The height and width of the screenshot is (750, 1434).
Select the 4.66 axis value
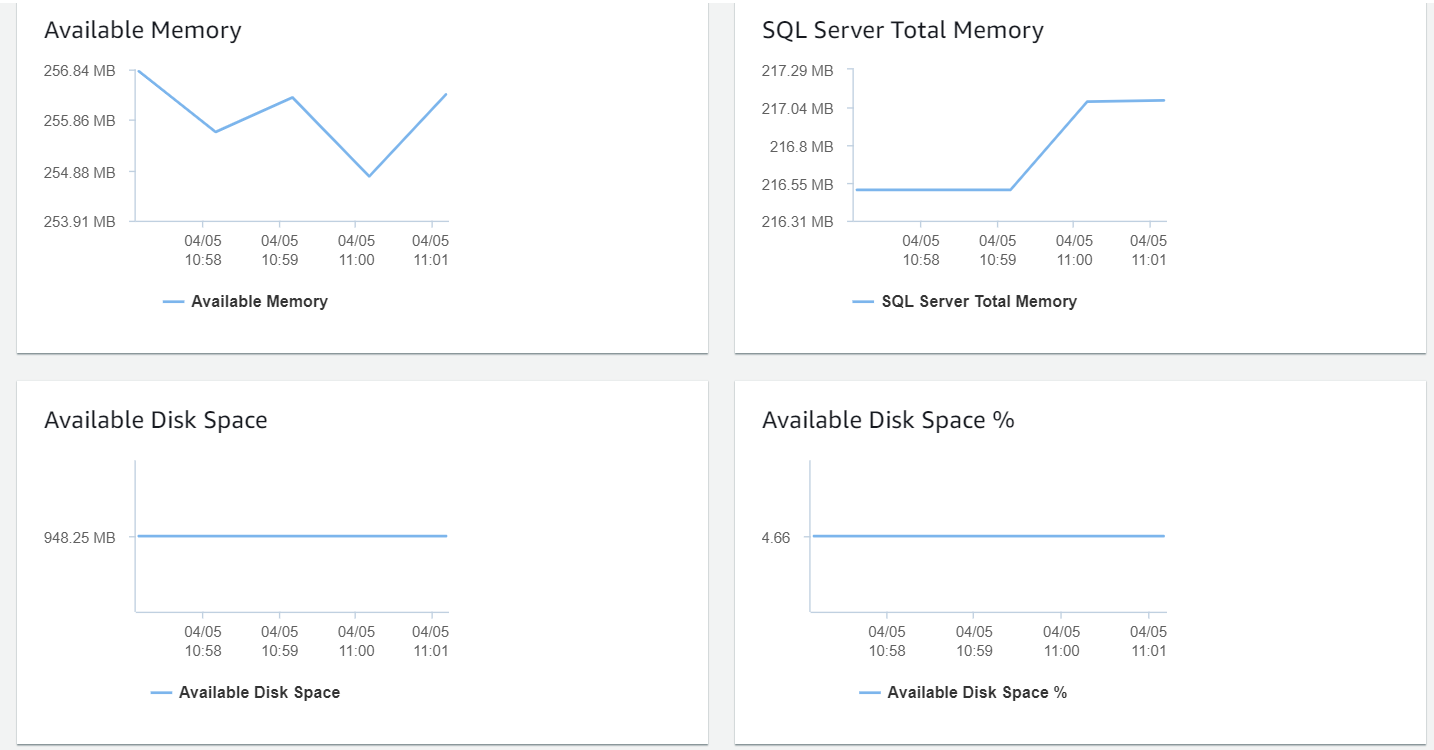775,538
